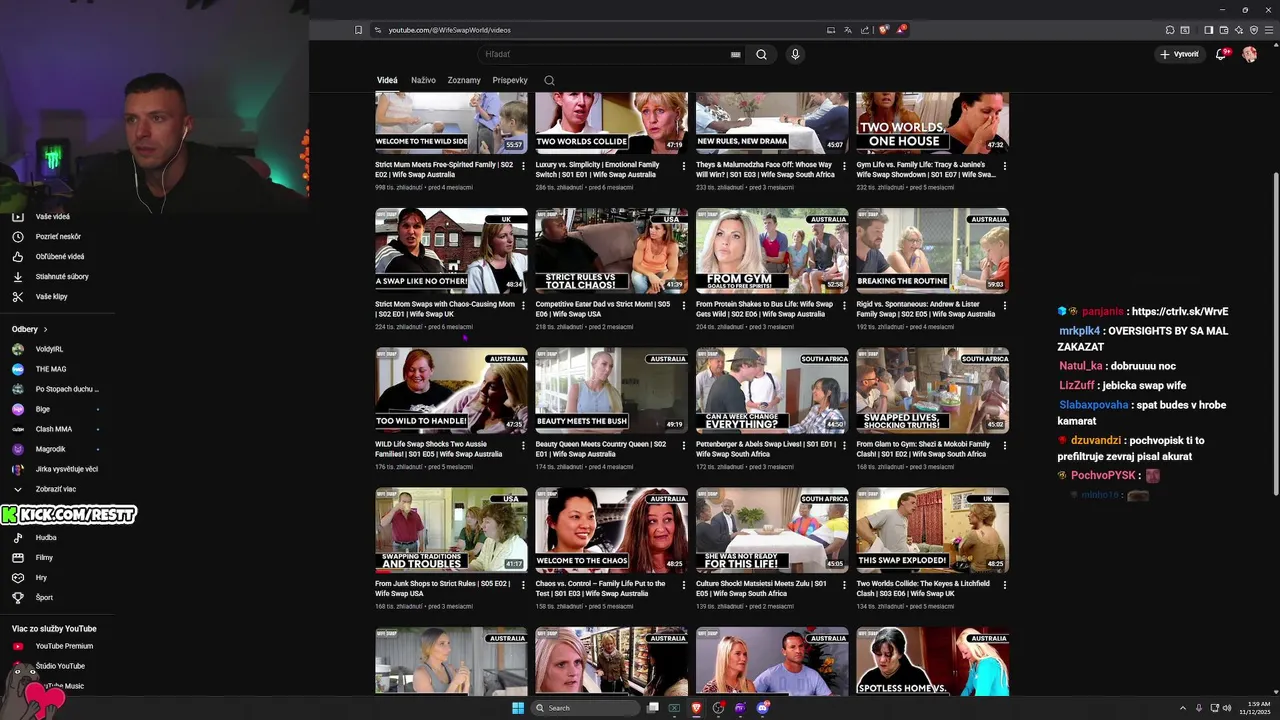
Task: Click the Vytvoriť create button
Action: 1180,54
